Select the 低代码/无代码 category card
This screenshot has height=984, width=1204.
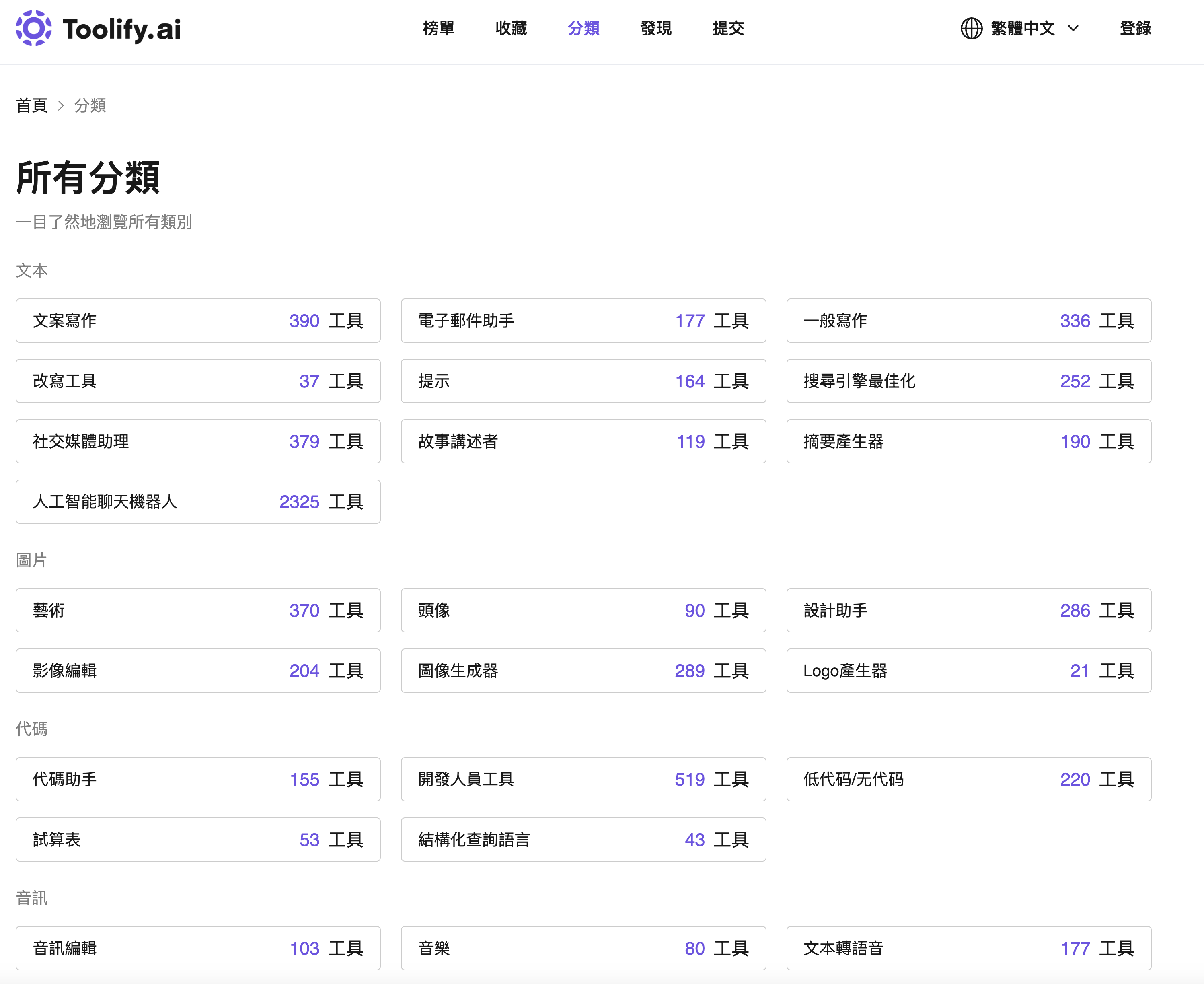click(x=968, y=779)
